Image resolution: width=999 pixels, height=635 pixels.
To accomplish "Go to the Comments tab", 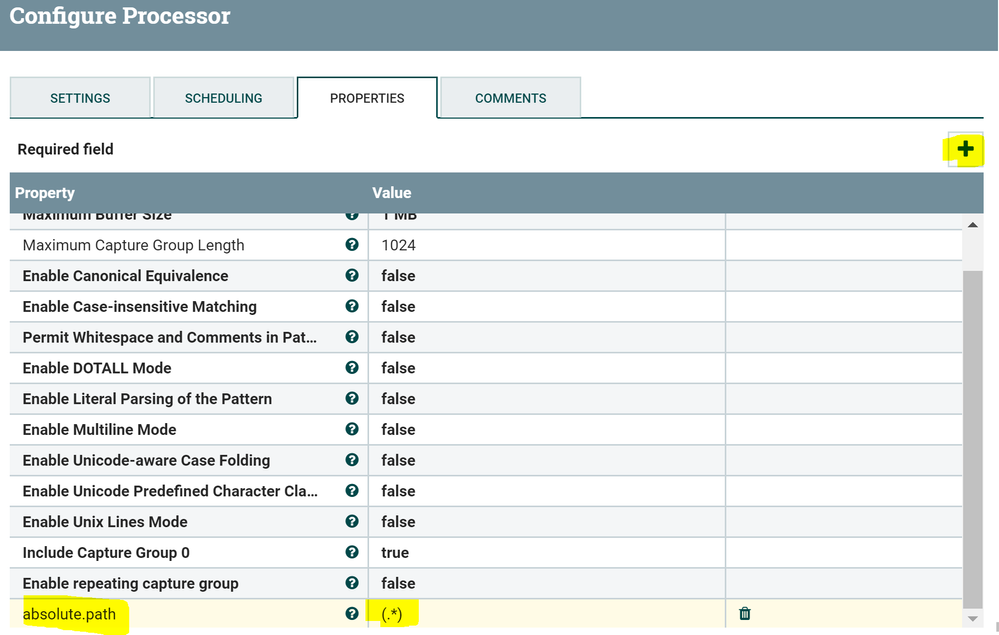I will [x=510, y=98].
